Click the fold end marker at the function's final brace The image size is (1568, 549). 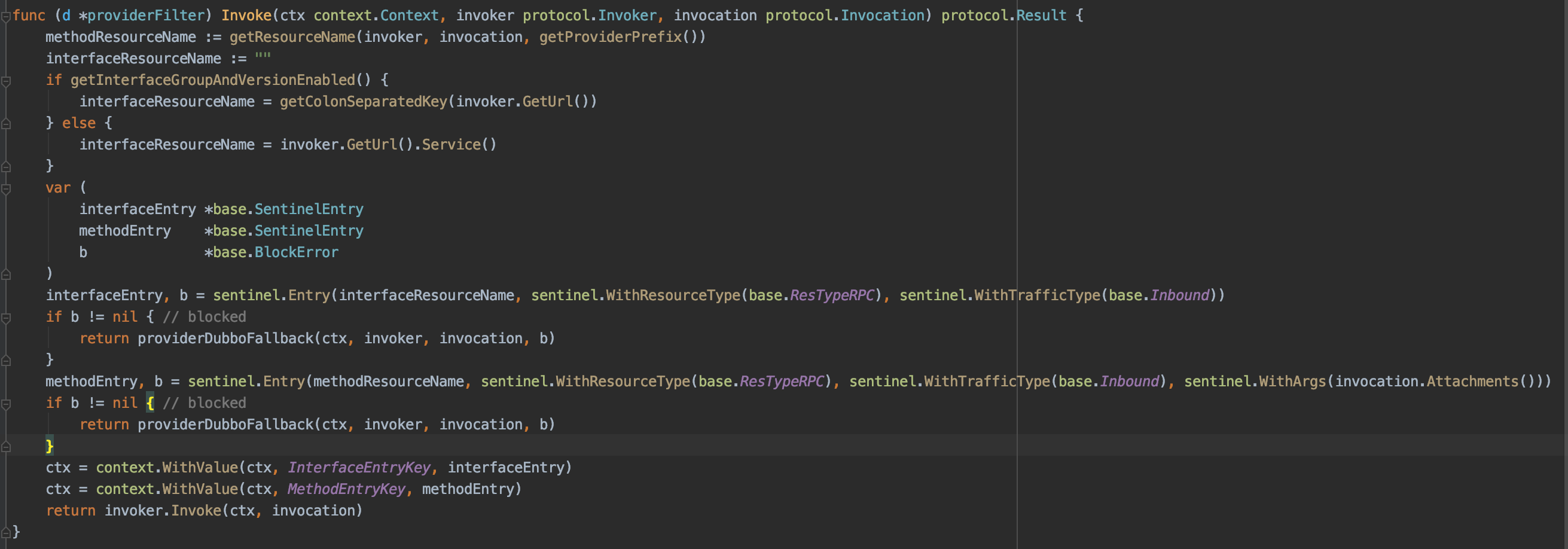5,533
